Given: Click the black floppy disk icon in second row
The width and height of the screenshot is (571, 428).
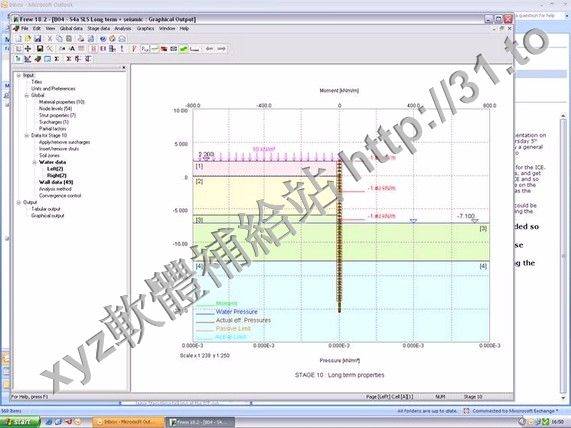Looking at the screenshot, I should point(40,48).
